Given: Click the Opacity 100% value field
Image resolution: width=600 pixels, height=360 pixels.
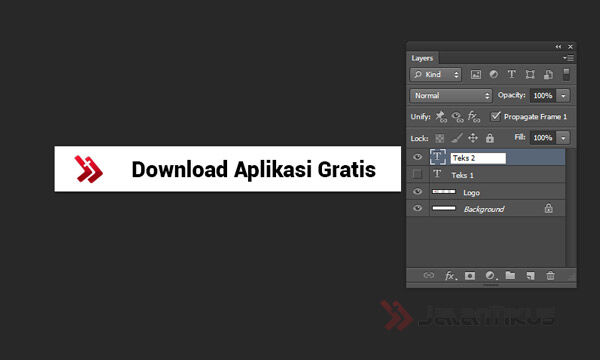Looking at the screenshot, I should (543, 96).
